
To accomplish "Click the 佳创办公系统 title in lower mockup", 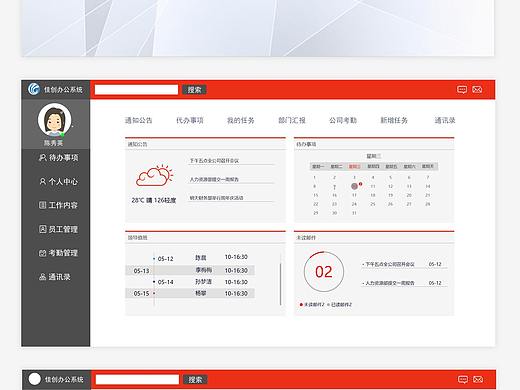I will coord(64,379).
